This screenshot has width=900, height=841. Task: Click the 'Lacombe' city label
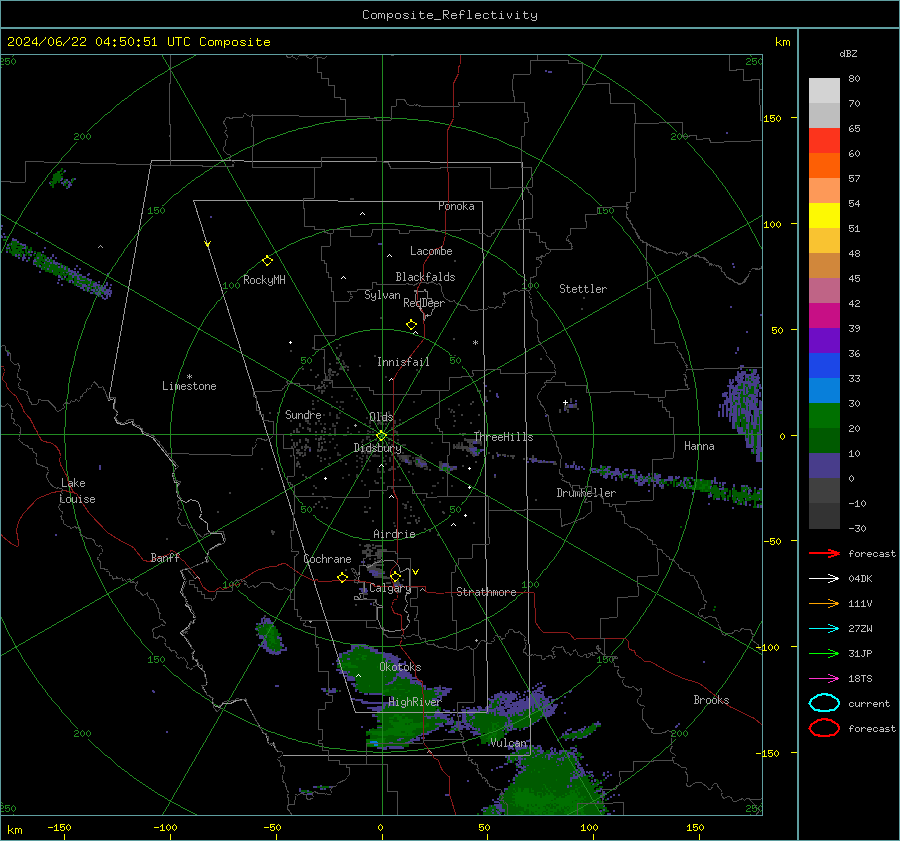pos(431,251)
